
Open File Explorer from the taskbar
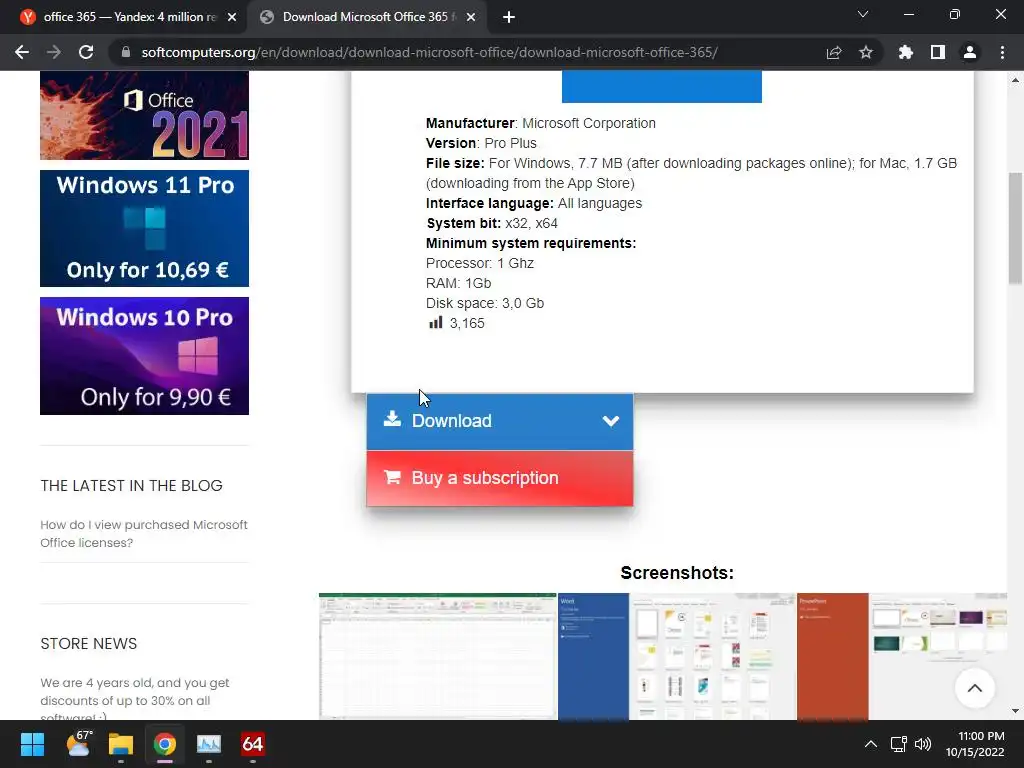[x=121, y=744]
